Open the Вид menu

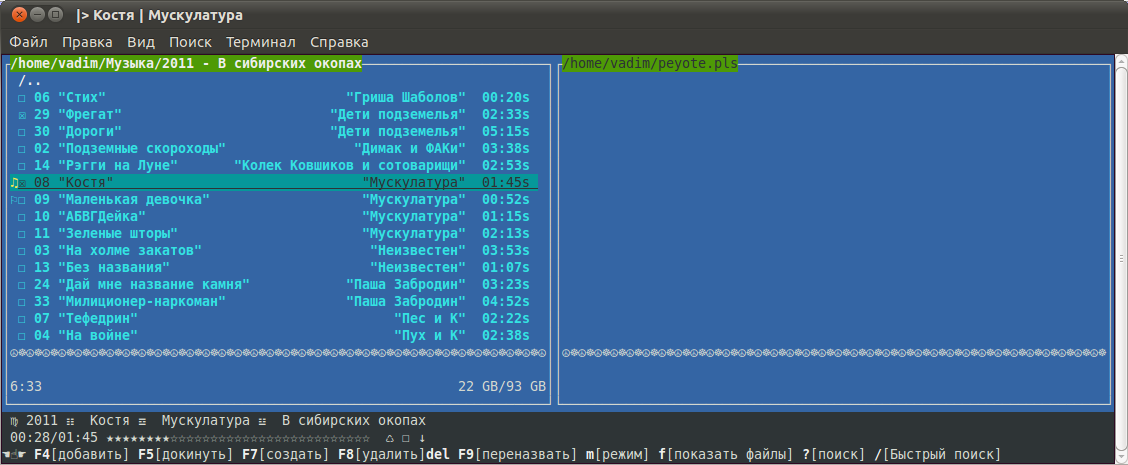point(141,42)
